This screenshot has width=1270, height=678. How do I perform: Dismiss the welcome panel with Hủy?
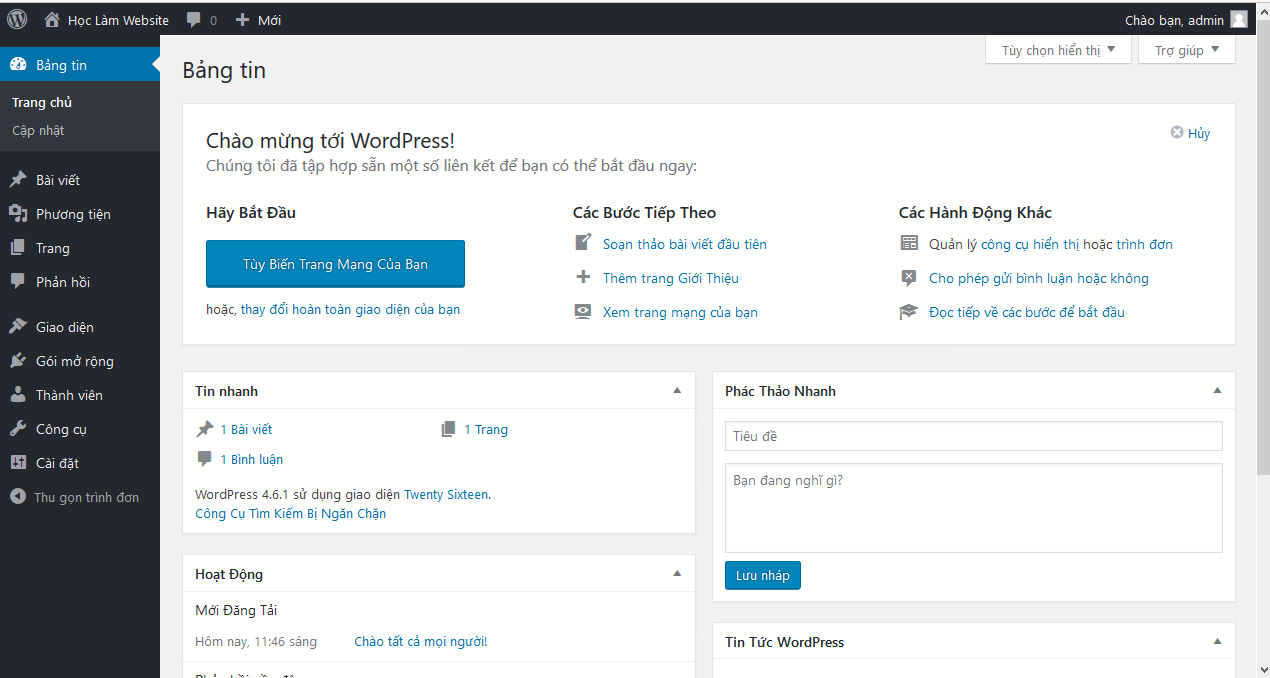point(1190,133)
